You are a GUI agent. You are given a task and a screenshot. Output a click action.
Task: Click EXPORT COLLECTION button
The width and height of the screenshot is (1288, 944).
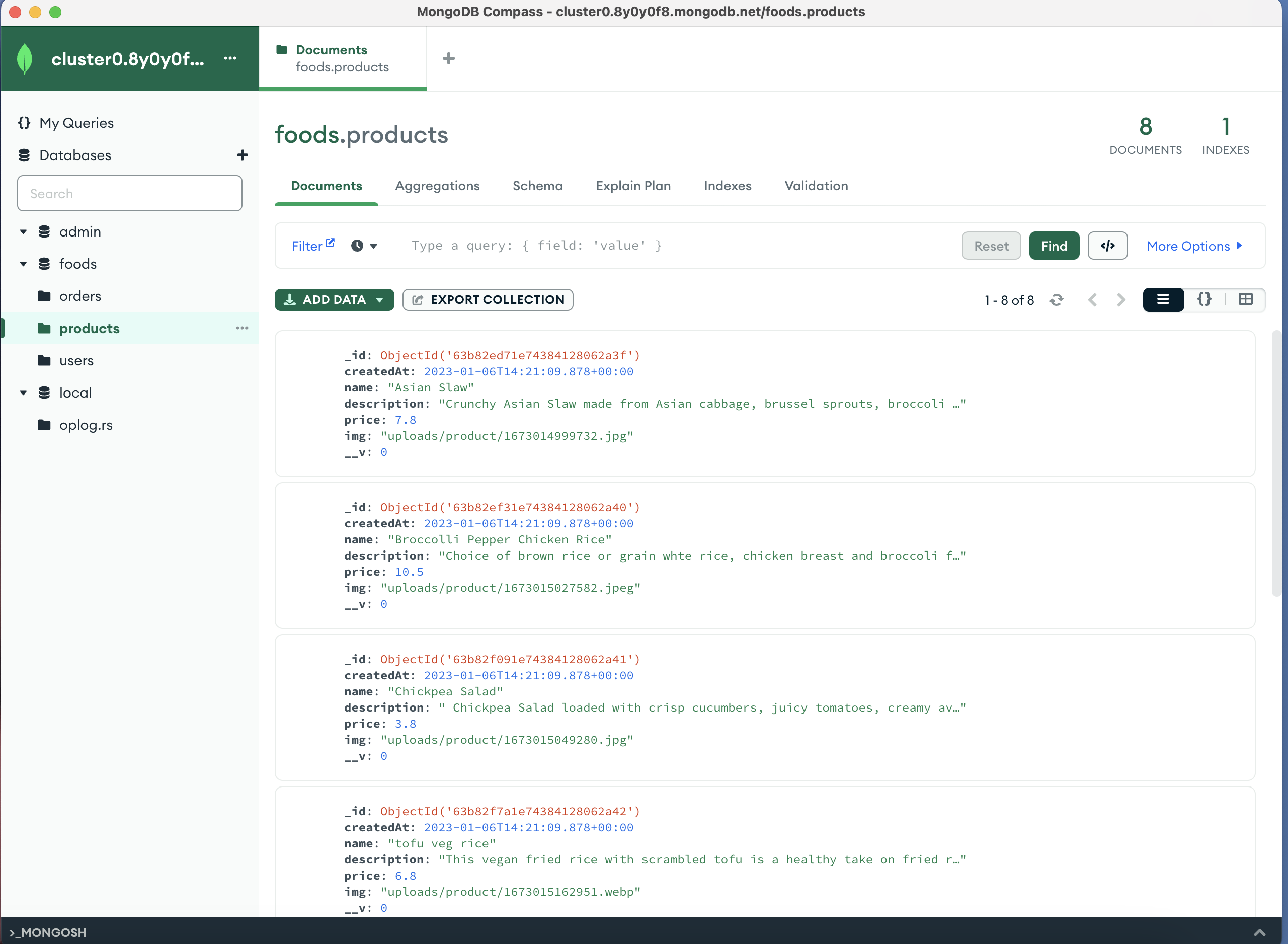[488, 300]
